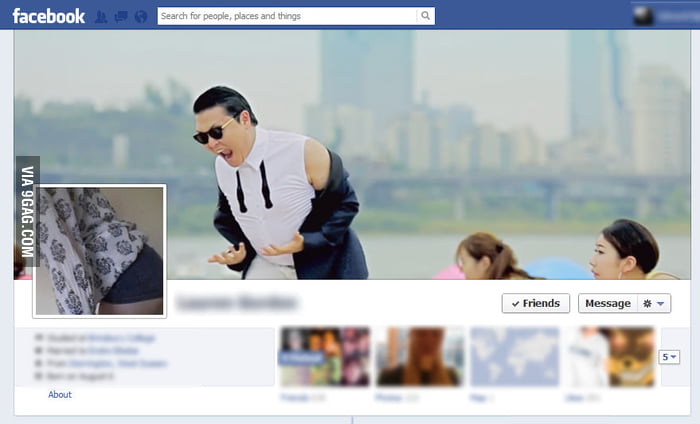Expand the 5 more sections dropdown
700x424 pixels.
point(669,357)
